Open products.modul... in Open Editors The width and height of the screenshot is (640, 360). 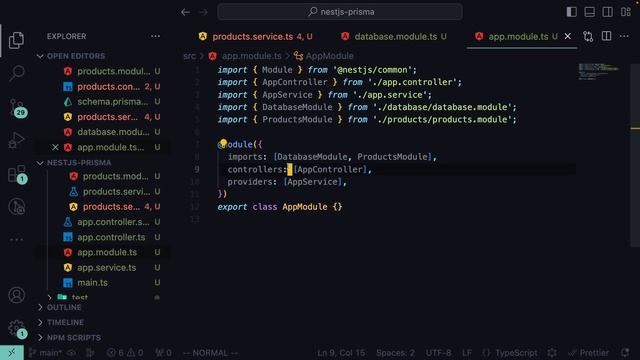click(113, 71)
